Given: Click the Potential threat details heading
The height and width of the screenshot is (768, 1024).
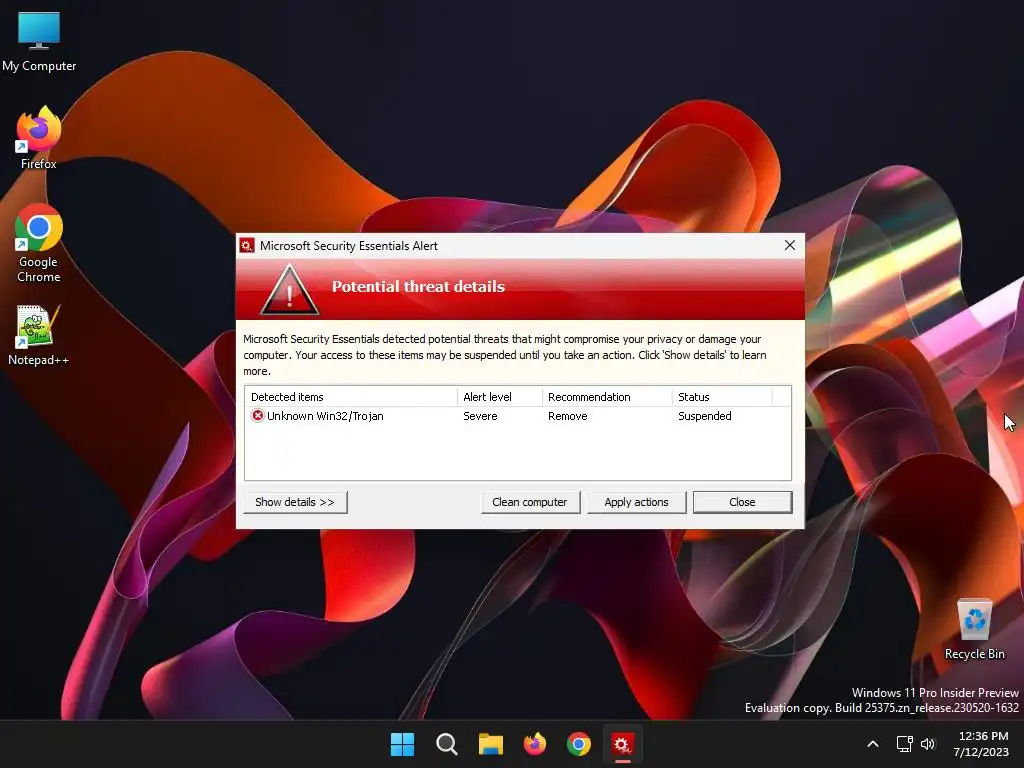Looking at the screenshot, I should click(418, 286).
